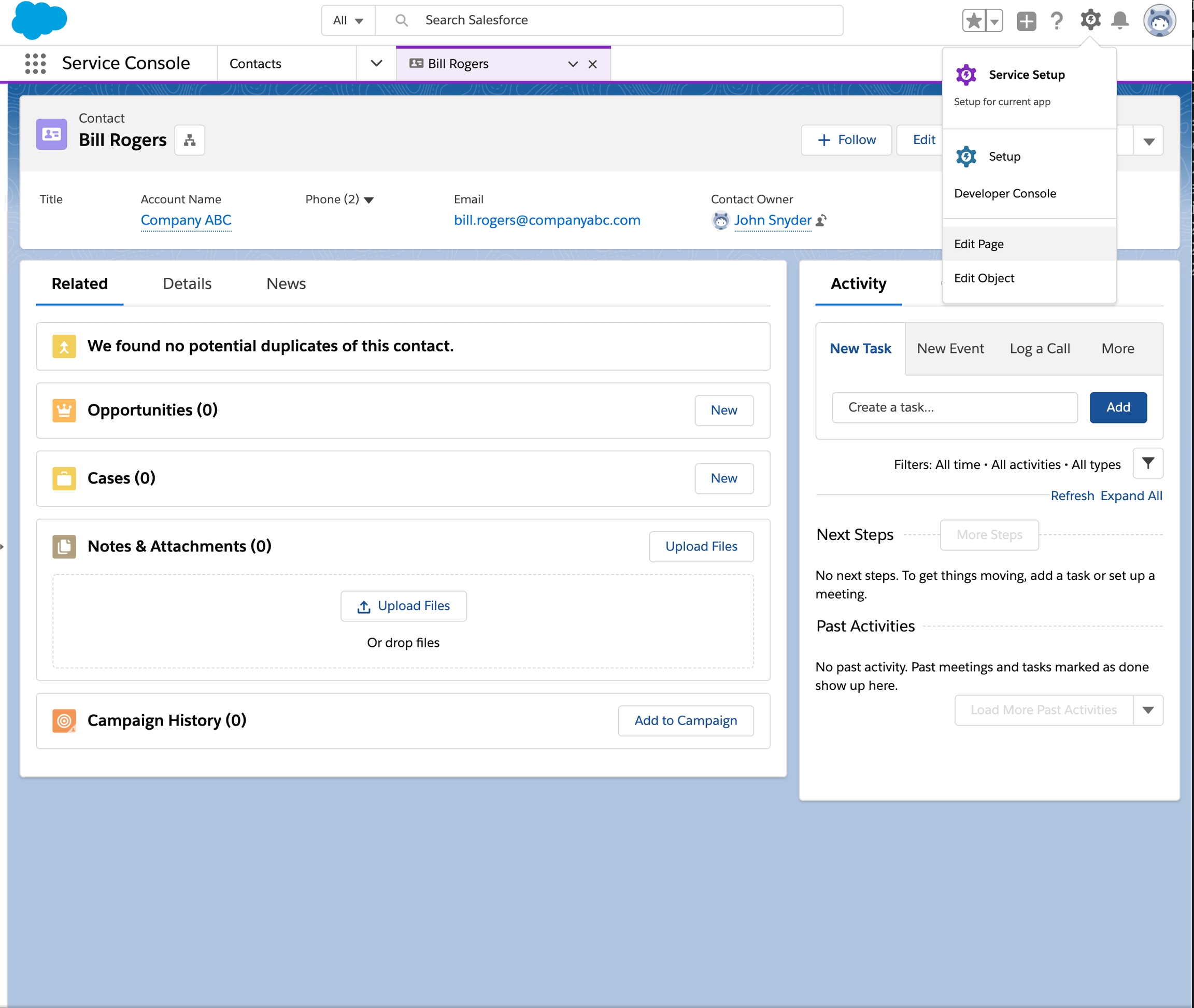View contact hierarchy icon next to Bill Rogers
Screen dimensions: 1194x1008
pos(190,140)
